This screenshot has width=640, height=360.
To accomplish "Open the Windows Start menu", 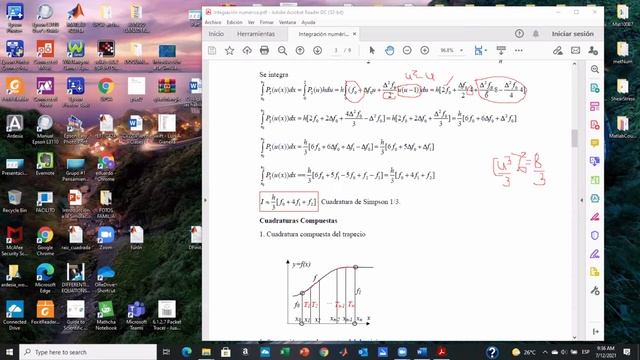I will tap(9, 352).
